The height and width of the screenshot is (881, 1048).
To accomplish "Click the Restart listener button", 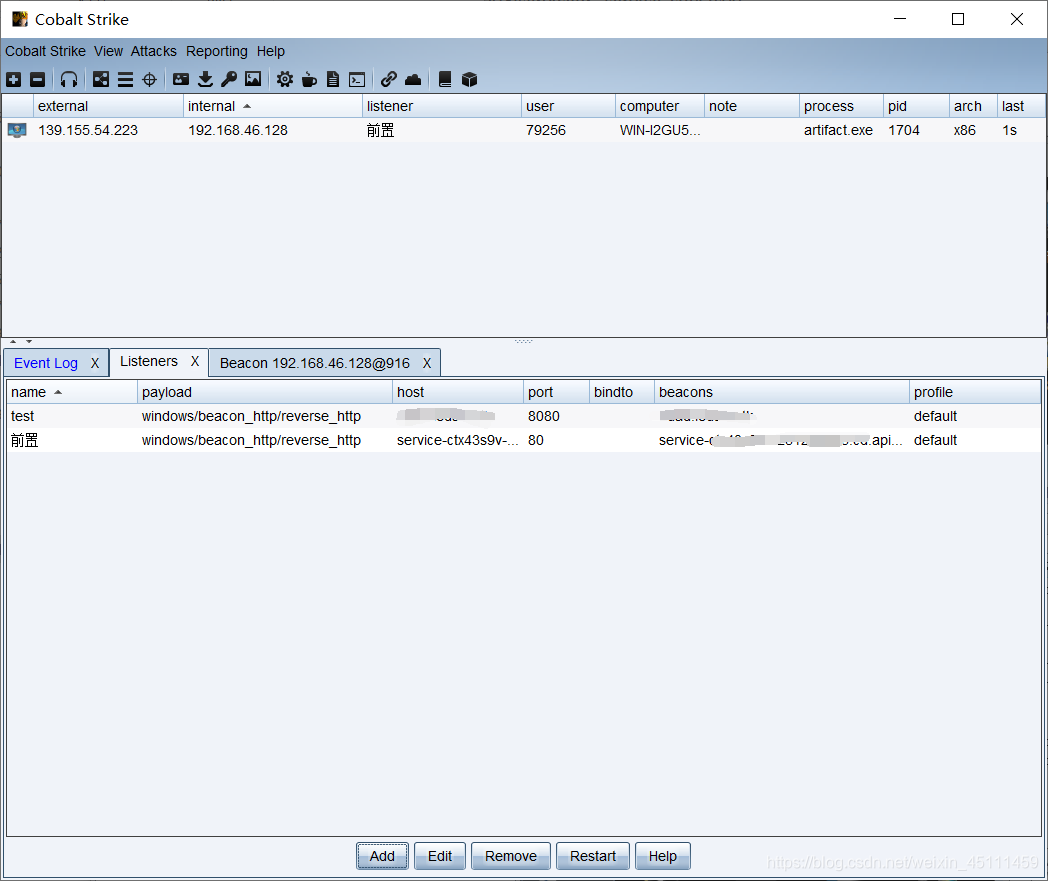I will [x=593, y=856].
